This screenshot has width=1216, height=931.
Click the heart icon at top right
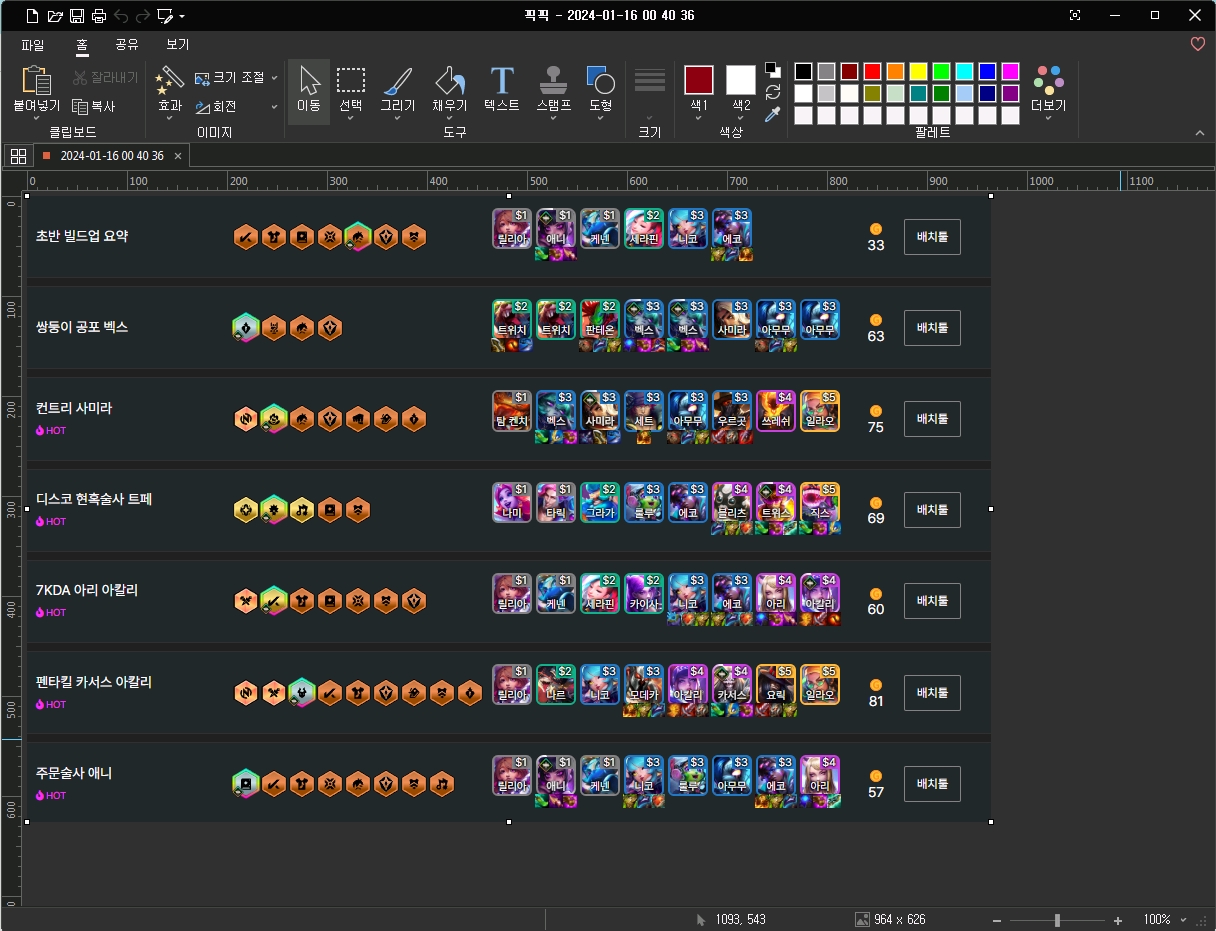(1198, 44)
